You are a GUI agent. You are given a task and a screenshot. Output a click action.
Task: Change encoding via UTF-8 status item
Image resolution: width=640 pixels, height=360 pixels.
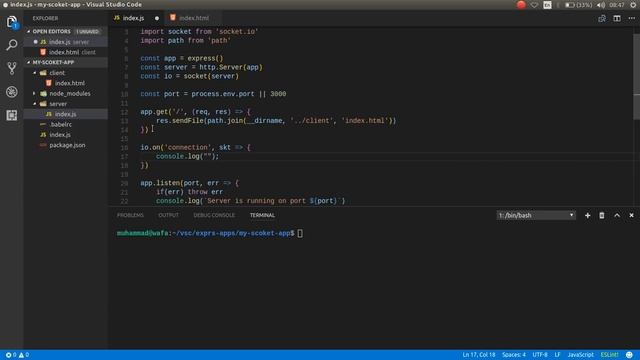tap(540, 355)
